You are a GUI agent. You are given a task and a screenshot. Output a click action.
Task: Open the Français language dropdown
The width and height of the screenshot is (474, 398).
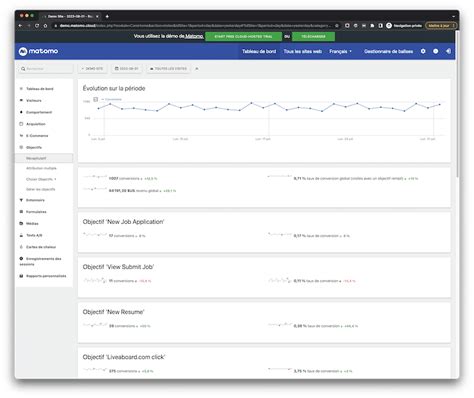click(x=340, y=51)
